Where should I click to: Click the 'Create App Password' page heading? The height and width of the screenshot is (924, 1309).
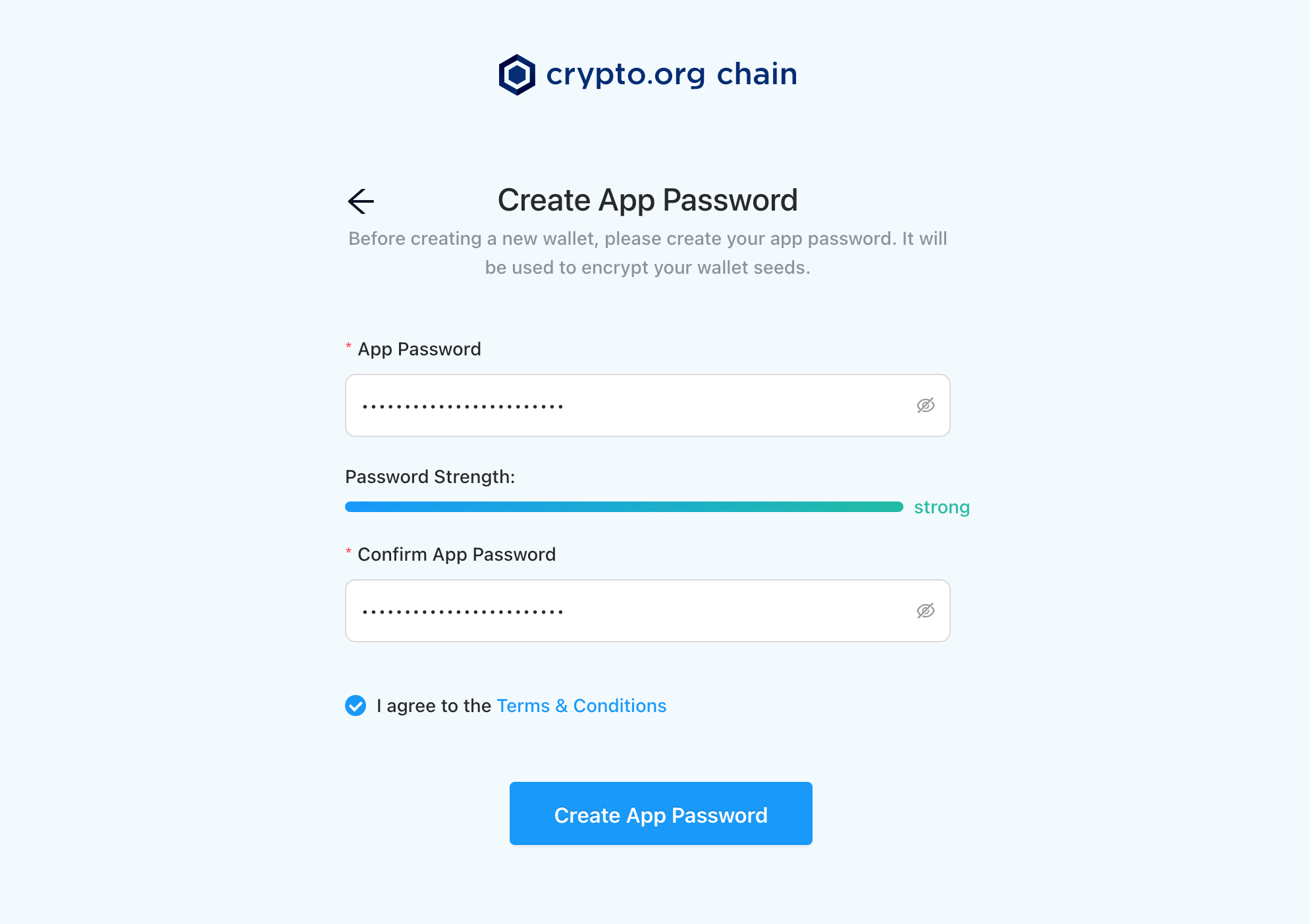click(x=648, y=200)
